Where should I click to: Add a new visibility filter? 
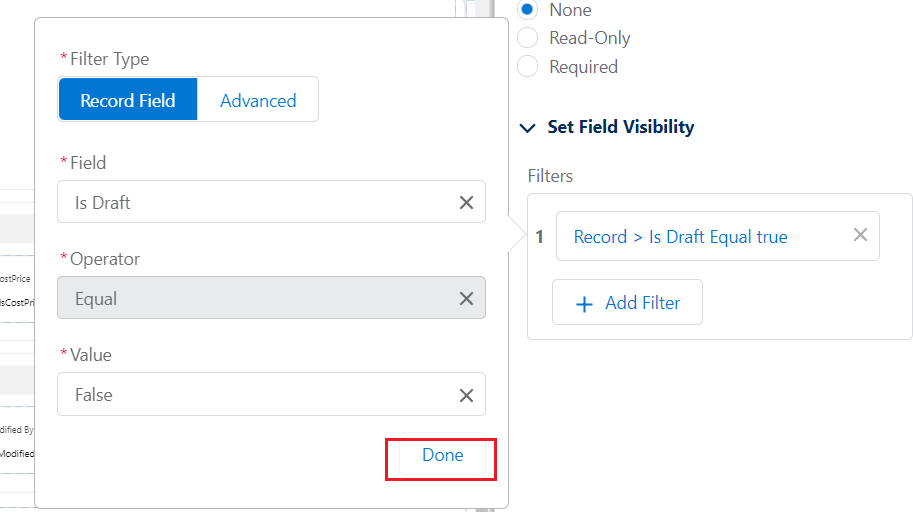(627, 302)
